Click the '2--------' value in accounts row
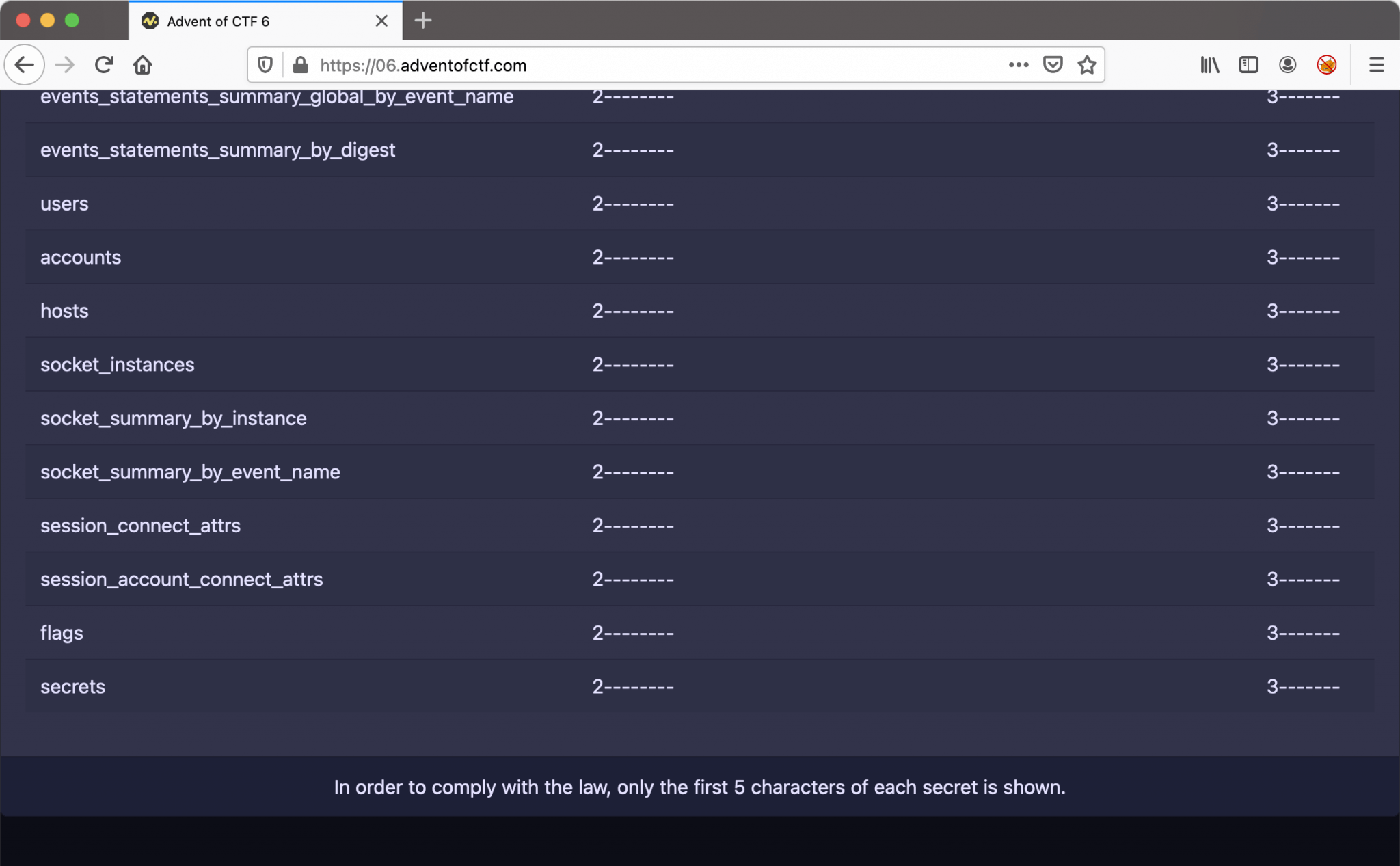This screenshot has height=866, width=1400. coord(633,258)
